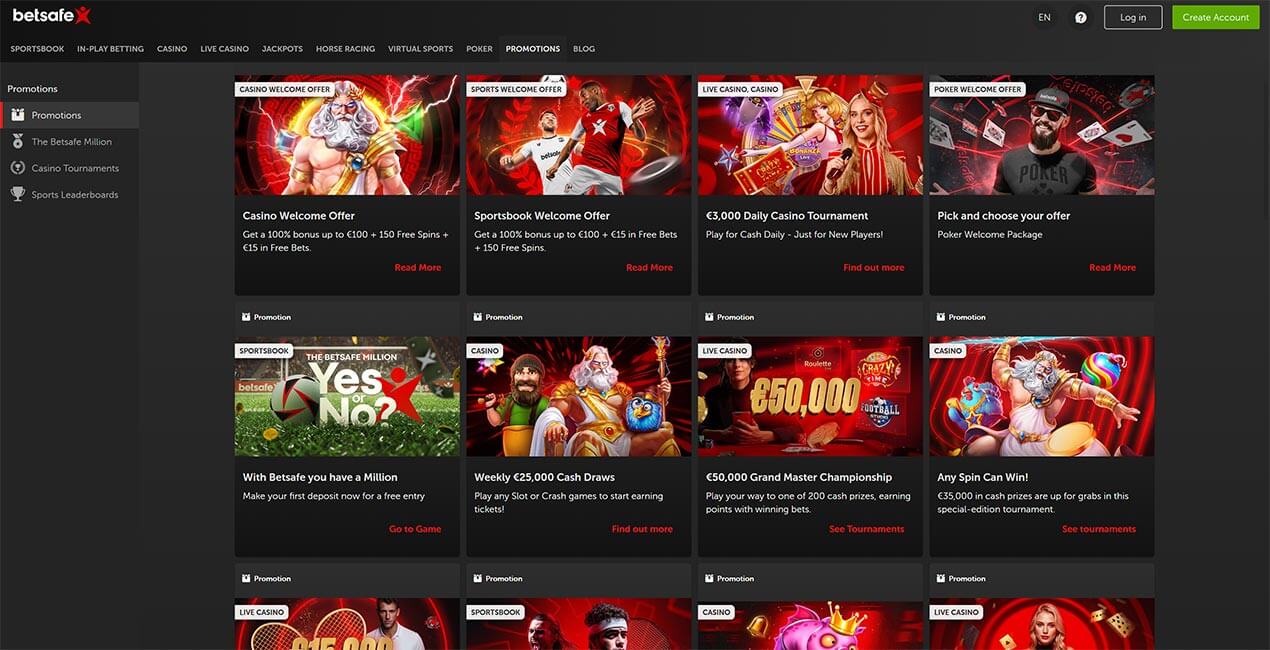
Task: Open the Any Spin Can Win Zeus image
Action: point(1042,396)
